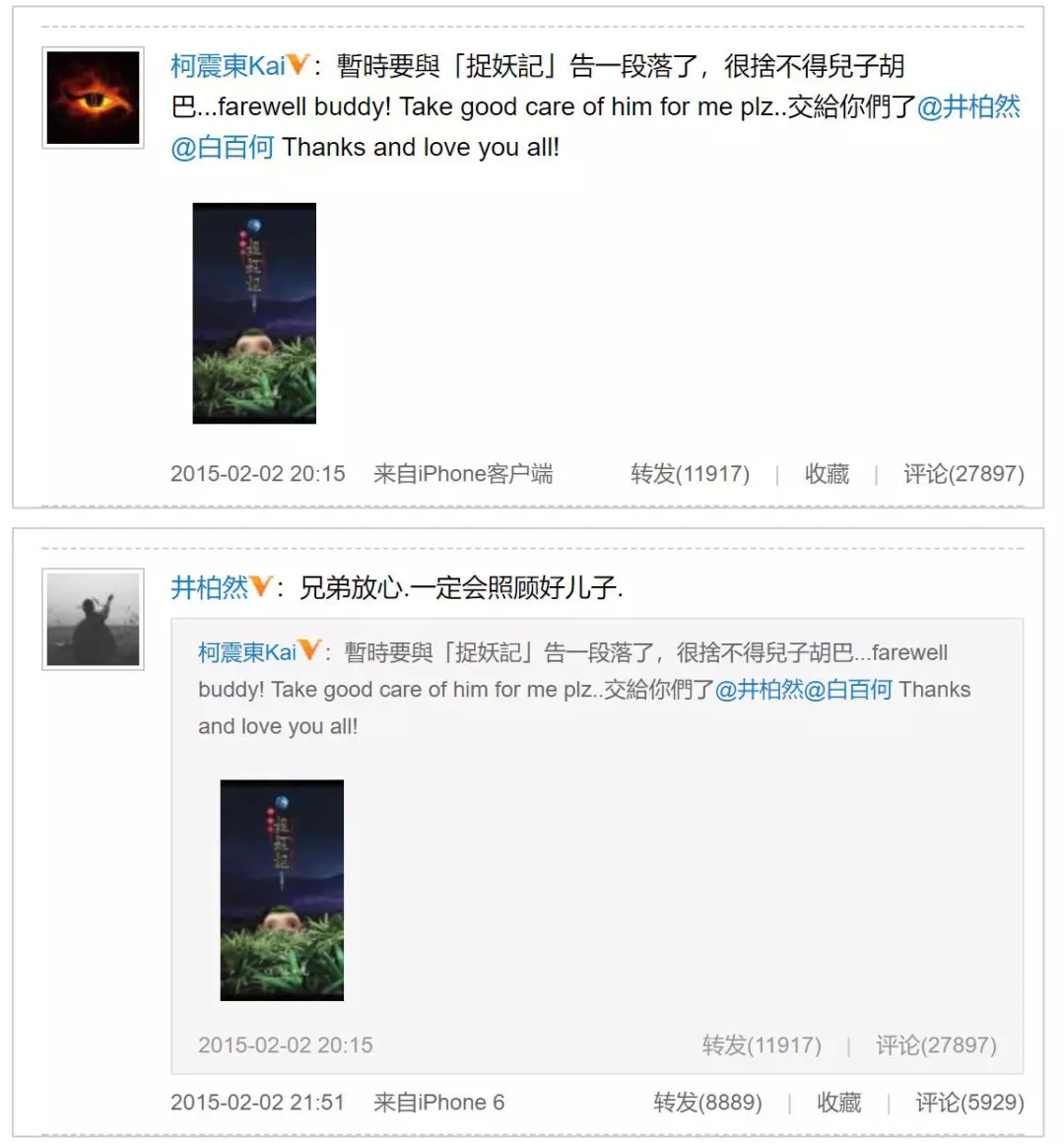1064x1143 pixels.
Task: Open 评论(27897) on the first post
Action: click(x=964, y=474)
